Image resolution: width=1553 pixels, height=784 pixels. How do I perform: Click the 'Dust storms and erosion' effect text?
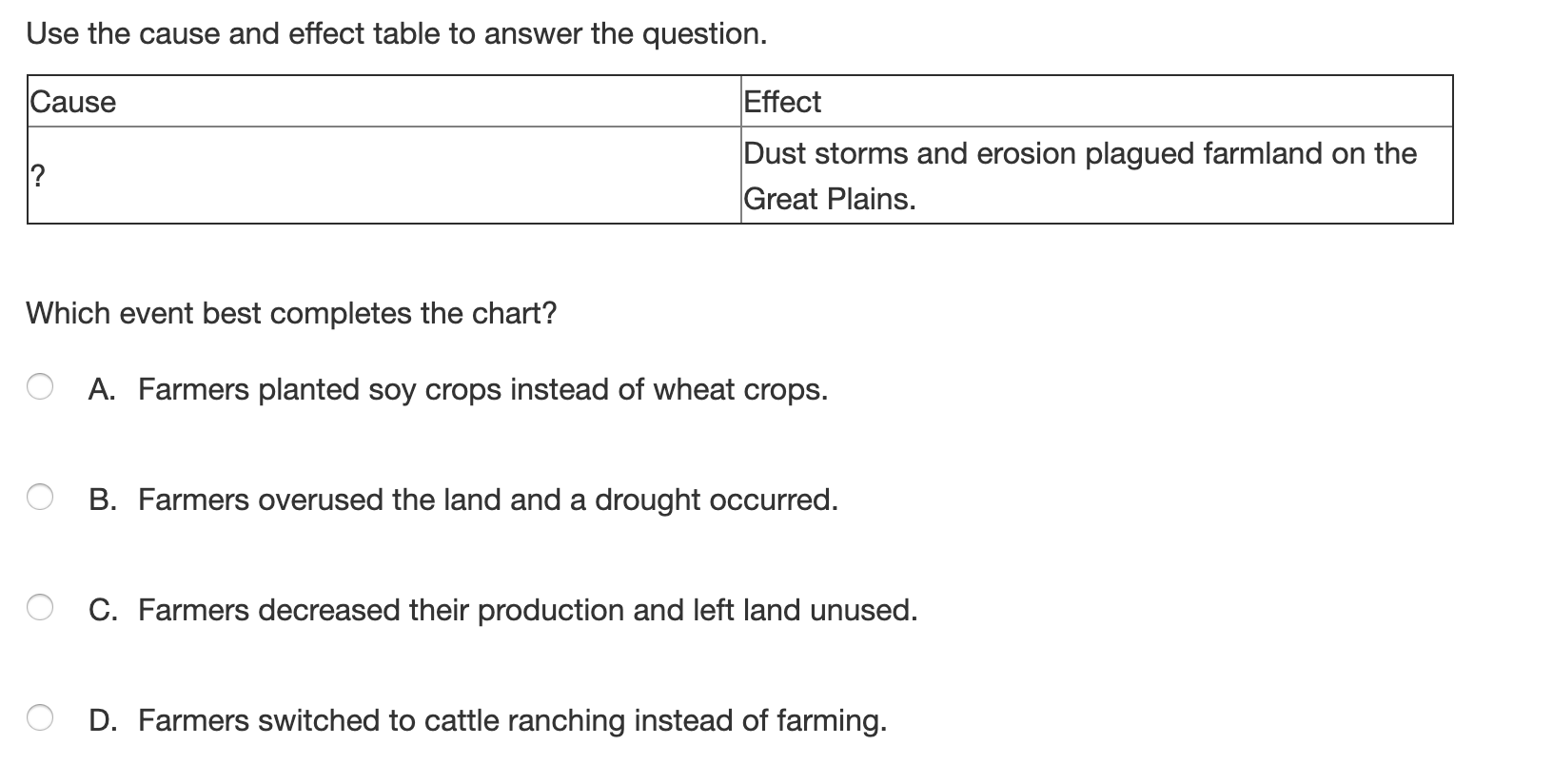[x=1080, y=153]
